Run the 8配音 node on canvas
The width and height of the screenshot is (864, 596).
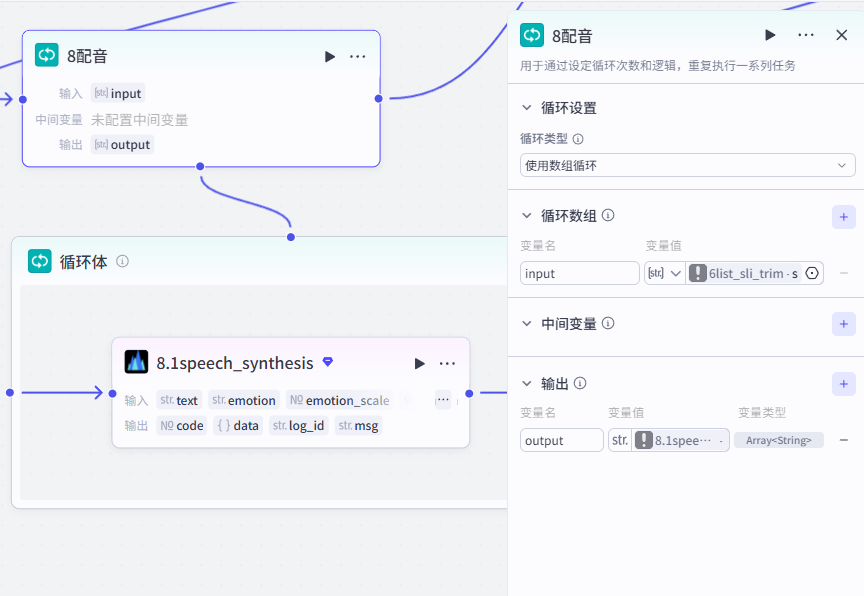[x=330, y=57]
